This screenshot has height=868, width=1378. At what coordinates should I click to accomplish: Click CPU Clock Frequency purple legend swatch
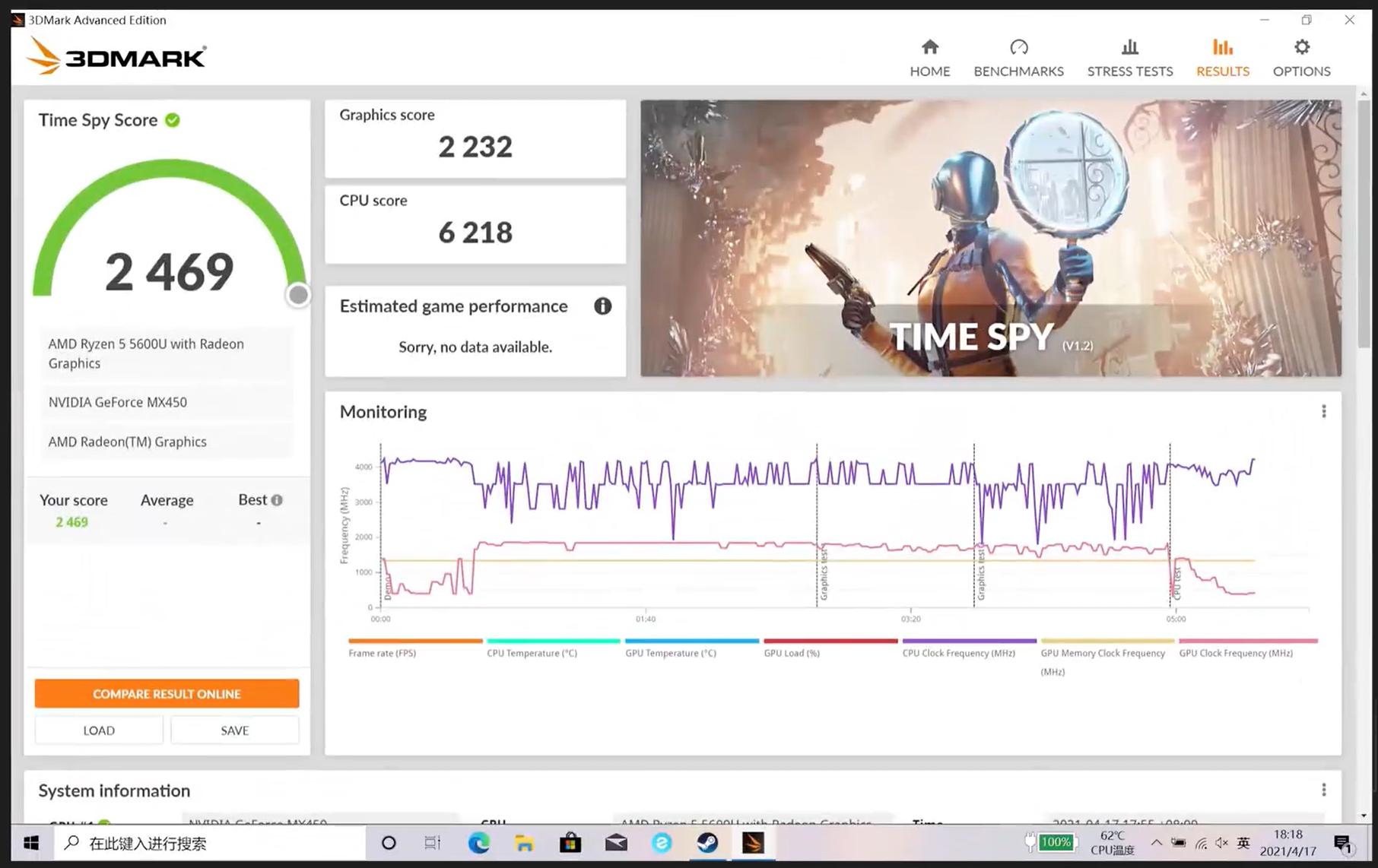pyautogui.click(x=969, y=641)
